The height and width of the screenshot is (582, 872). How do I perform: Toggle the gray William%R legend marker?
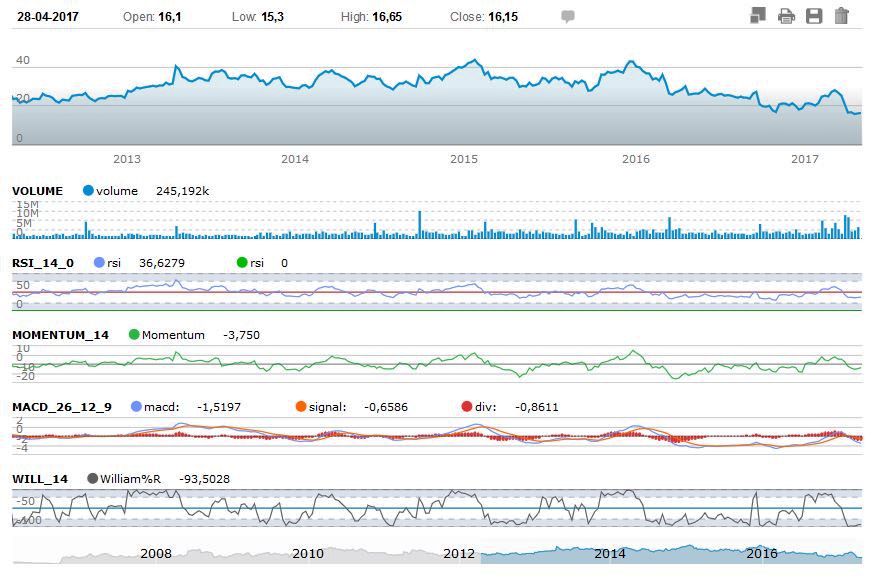93,479
